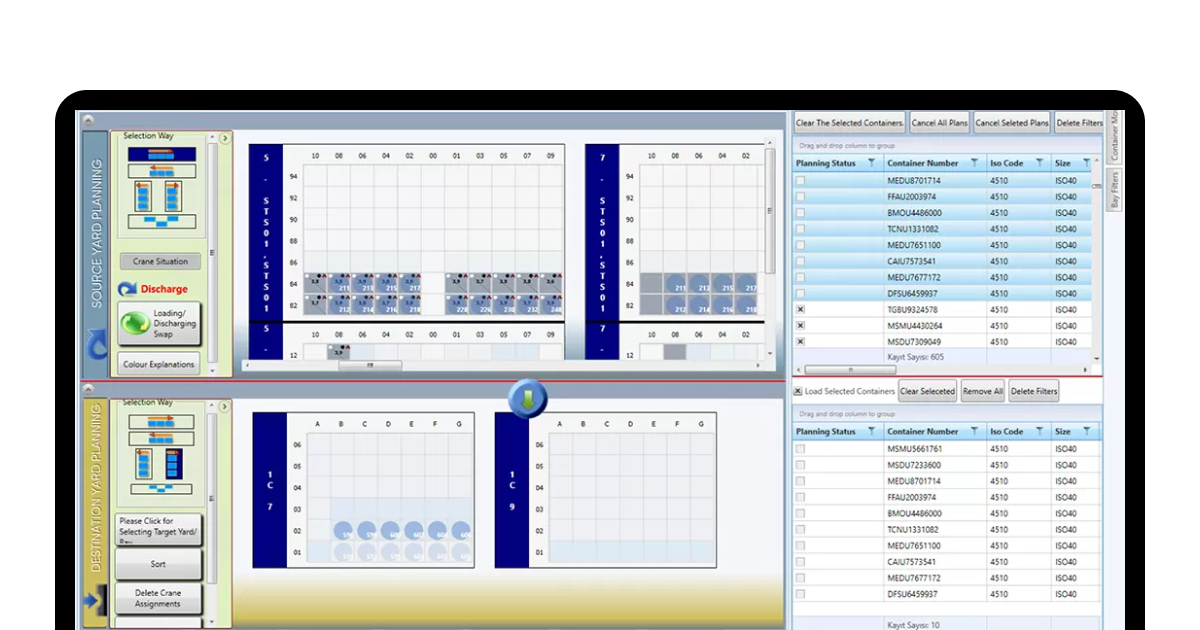Viewport: 1200px width, 630px height.
Task: Open Container side tab above Bay Filters
Action: tap(1115, 137)
